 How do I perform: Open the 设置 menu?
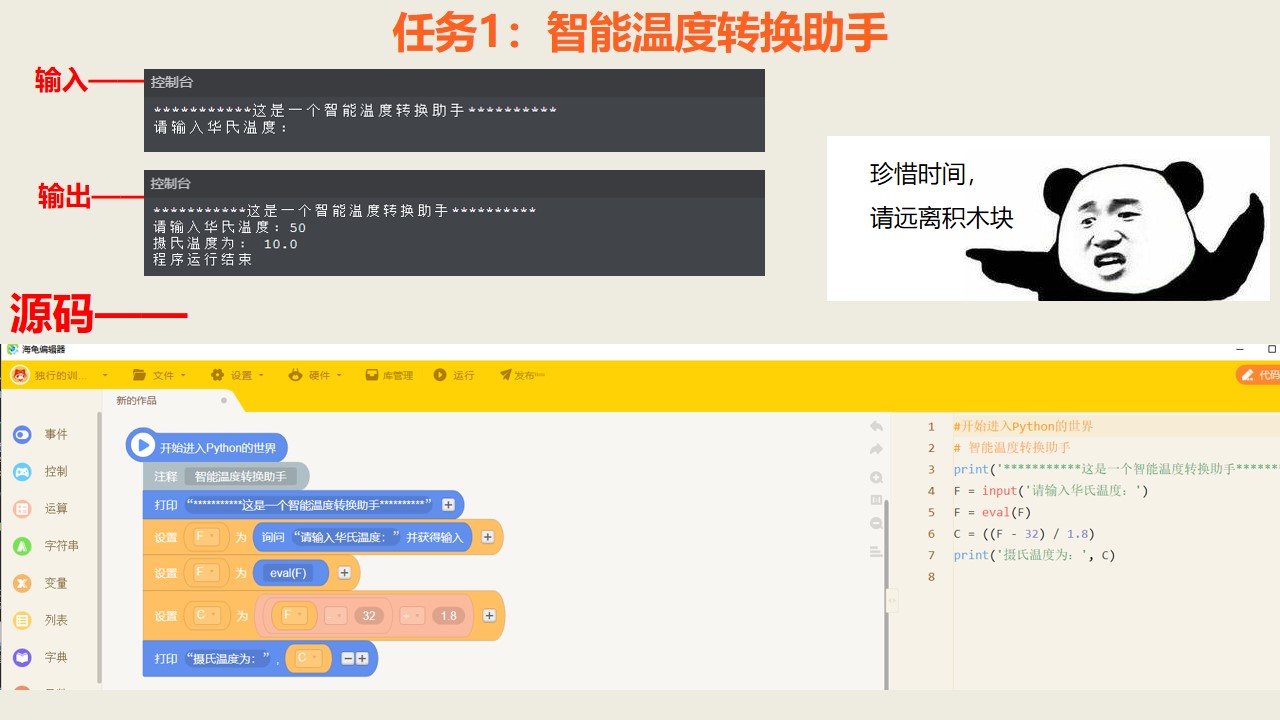click(237, 375)
